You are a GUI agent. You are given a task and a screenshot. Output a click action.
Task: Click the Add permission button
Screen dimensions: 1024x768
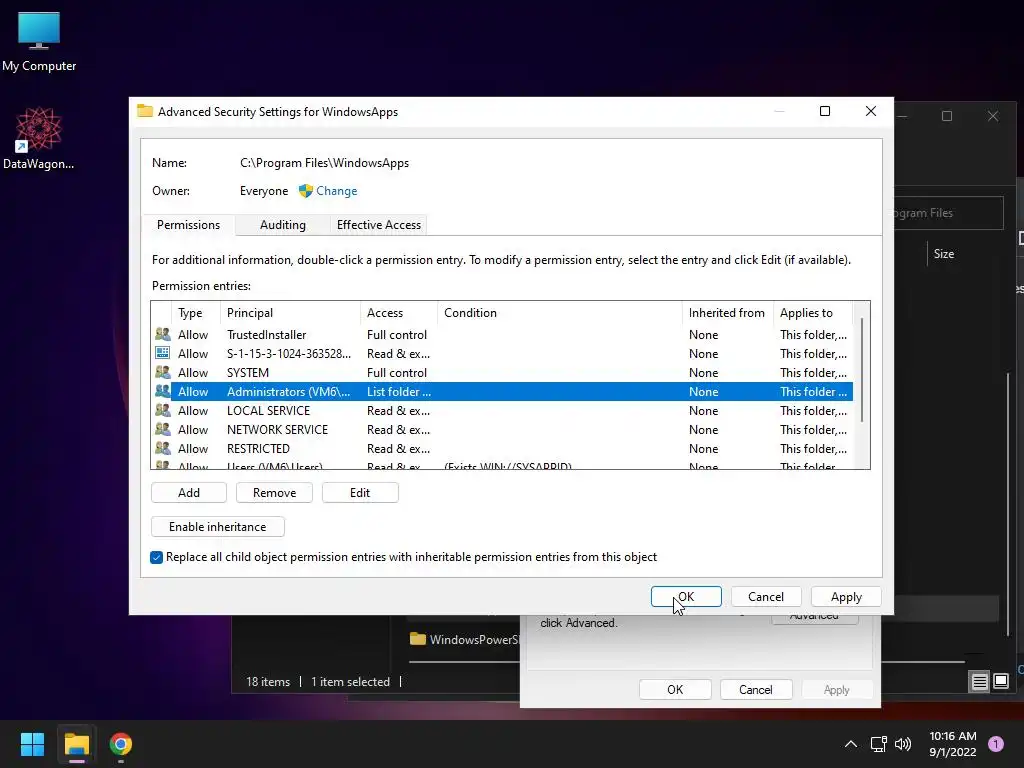(x=189, y=492)
